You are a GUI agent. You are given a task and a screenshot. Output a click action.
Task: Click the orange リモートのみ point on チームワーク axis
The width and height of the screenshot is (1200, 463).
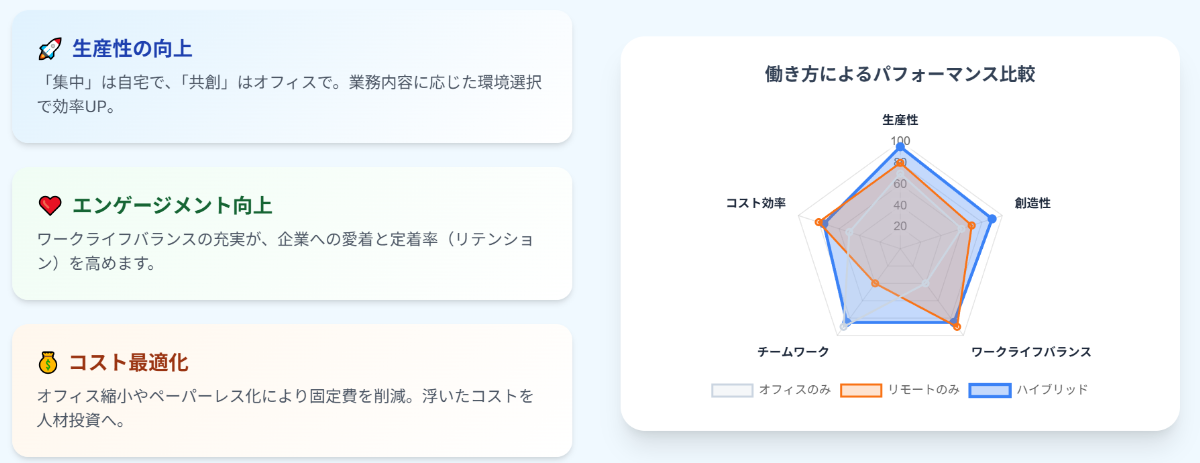click(875, 284)
